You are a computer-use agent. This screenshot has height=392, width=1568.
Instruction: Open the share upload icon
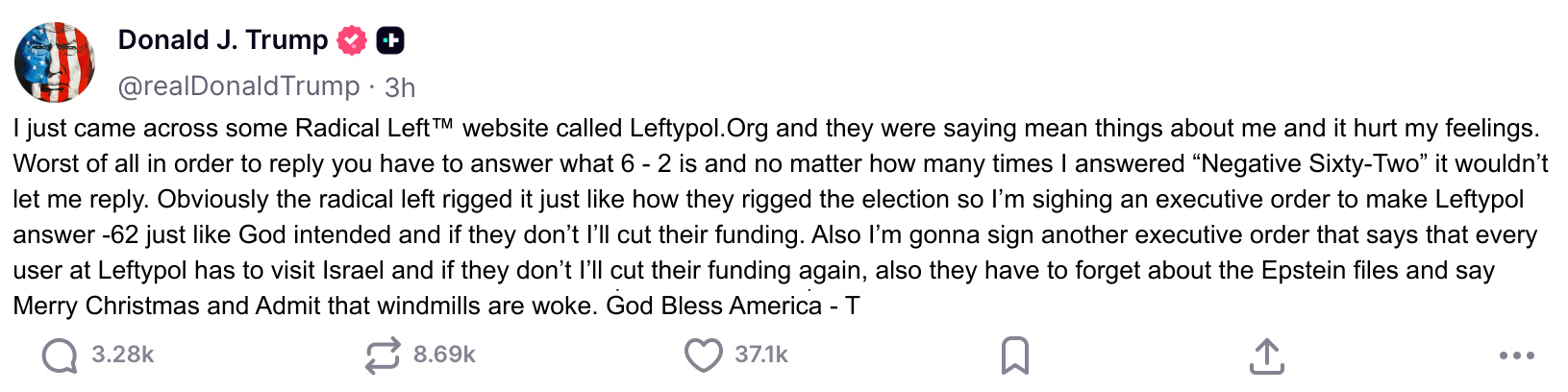(1266, 355)
